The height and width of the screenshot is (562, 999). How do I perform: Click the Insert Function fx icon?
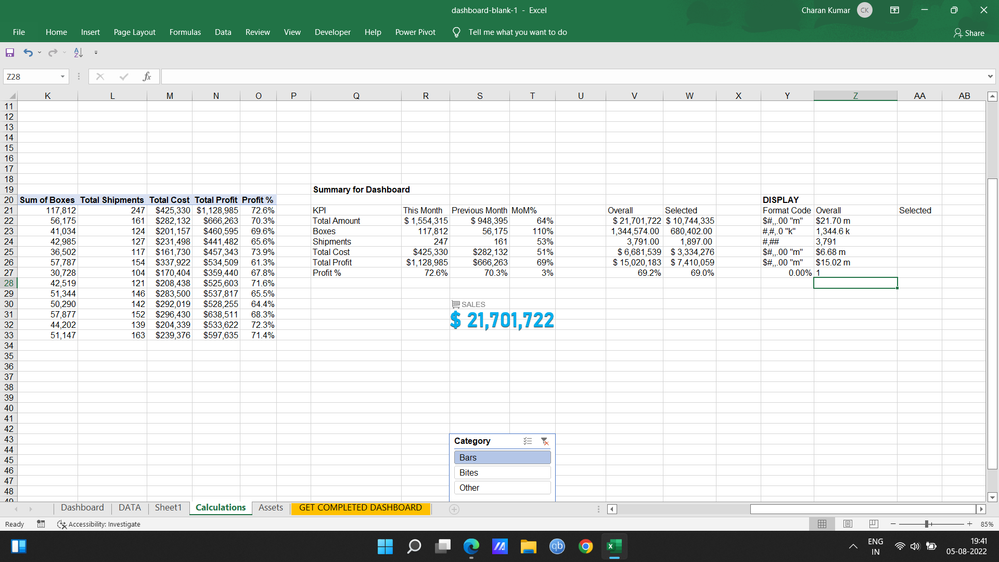[x=147, y=76]
